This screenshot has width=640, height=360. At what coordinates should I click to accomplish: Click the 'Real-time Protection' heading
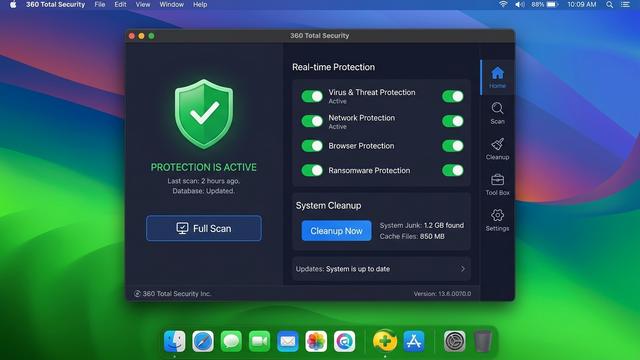coord(333,67)
